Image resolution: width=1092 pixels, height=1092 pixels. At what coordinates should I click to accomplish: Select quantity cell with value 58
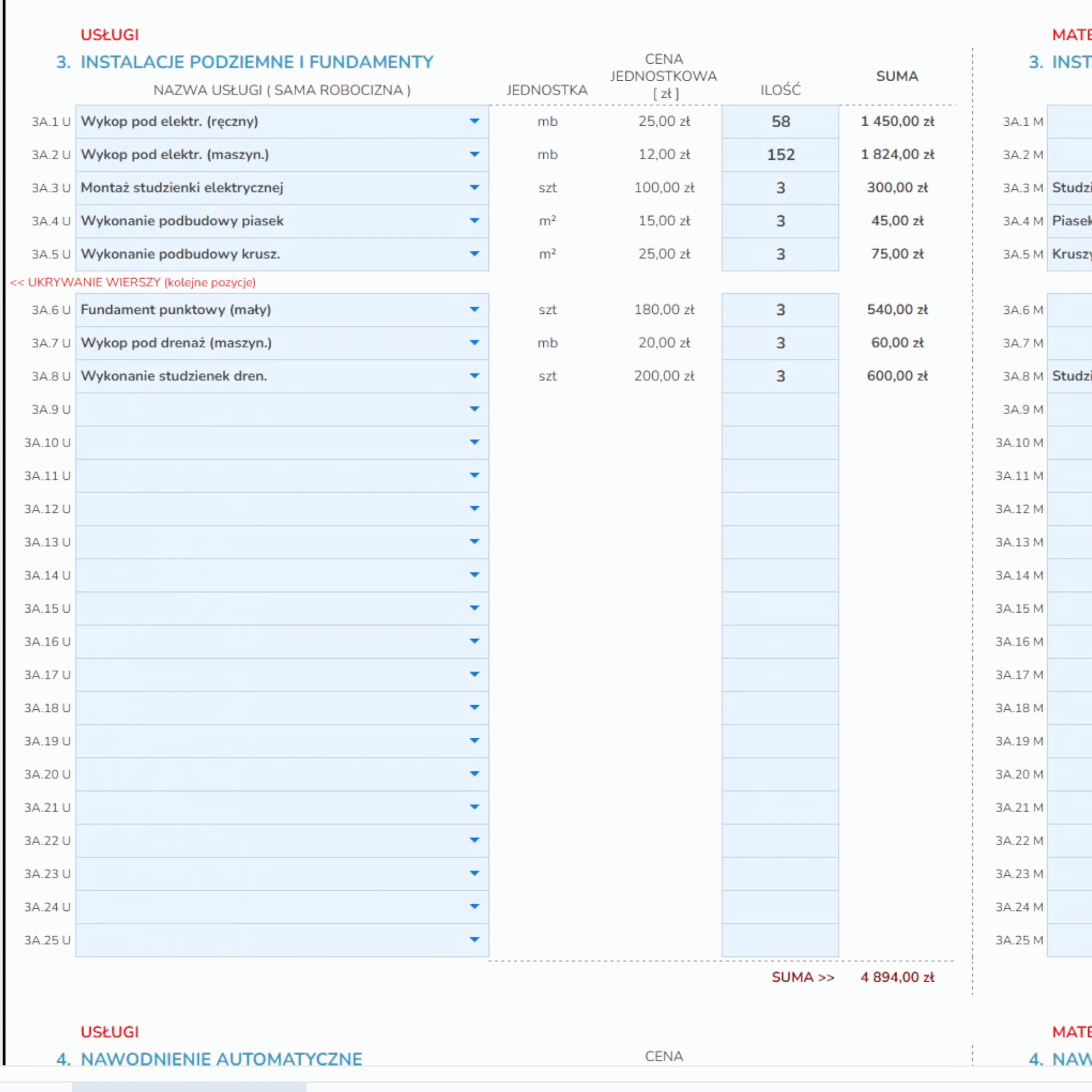780,121
